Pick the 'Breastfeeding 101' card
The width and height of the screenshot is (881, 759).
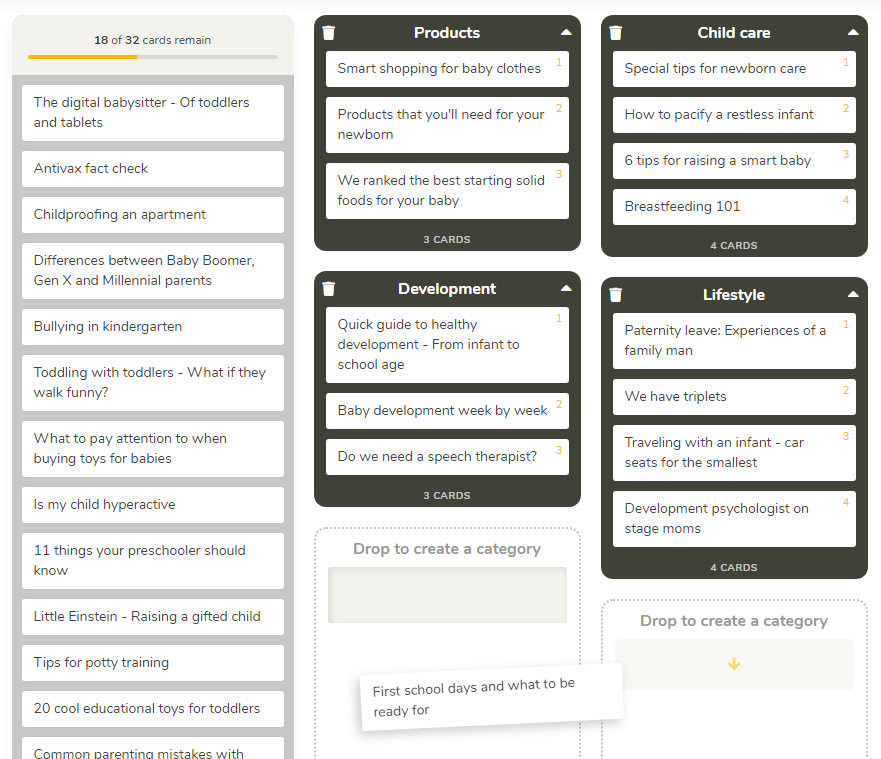734,207
